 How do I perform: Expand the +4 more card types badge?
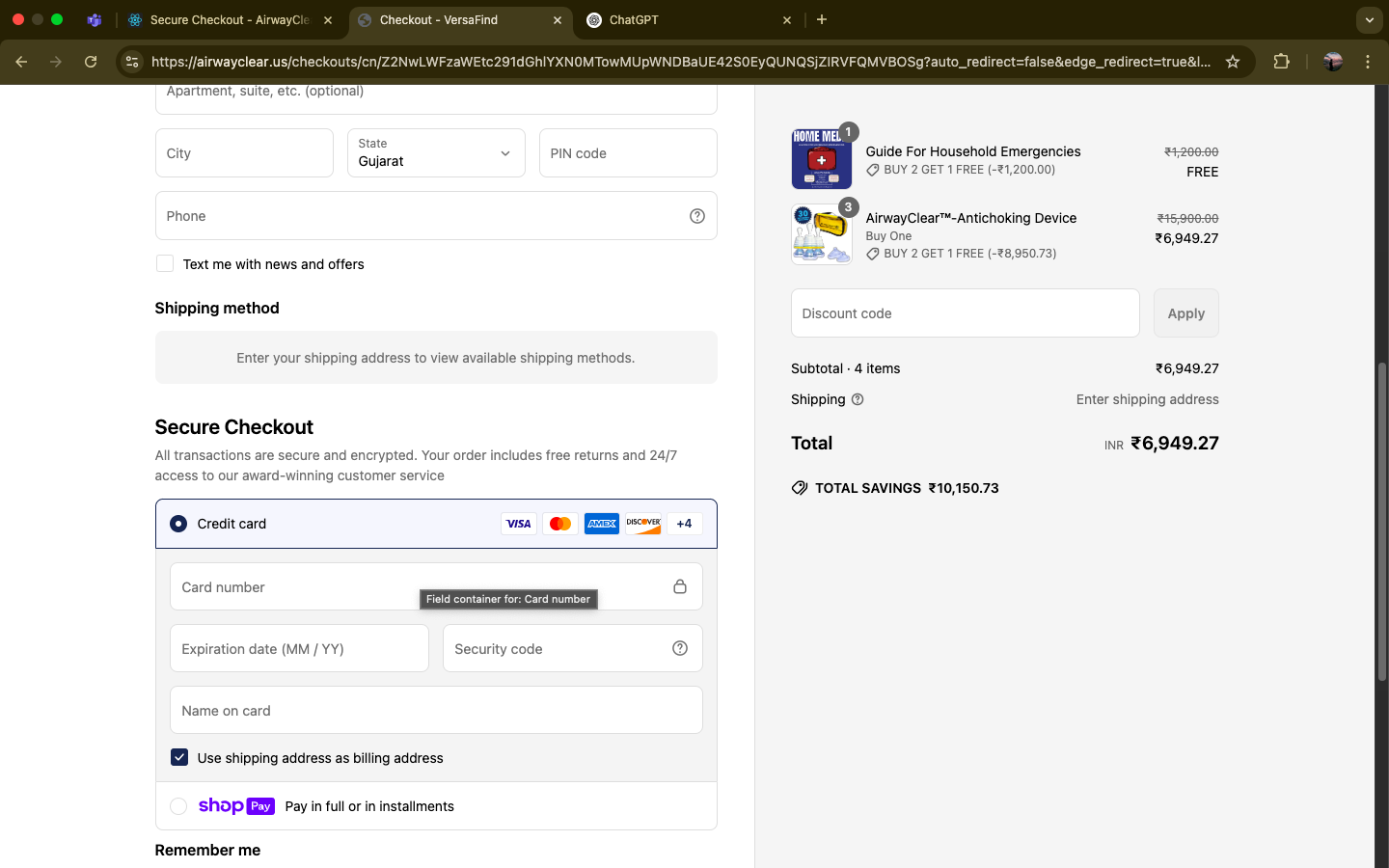pyautogui.click(x=684, y=524)
